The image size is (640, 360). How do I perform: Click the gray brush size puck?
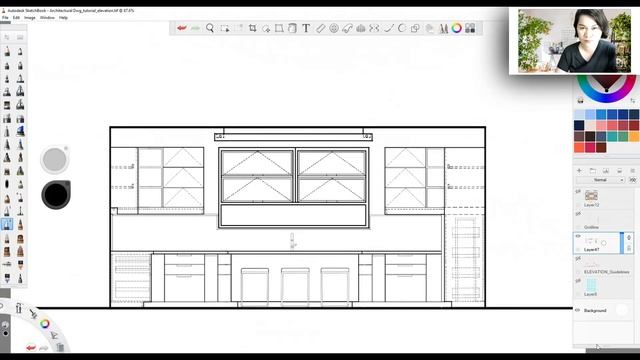pos(54,159)
